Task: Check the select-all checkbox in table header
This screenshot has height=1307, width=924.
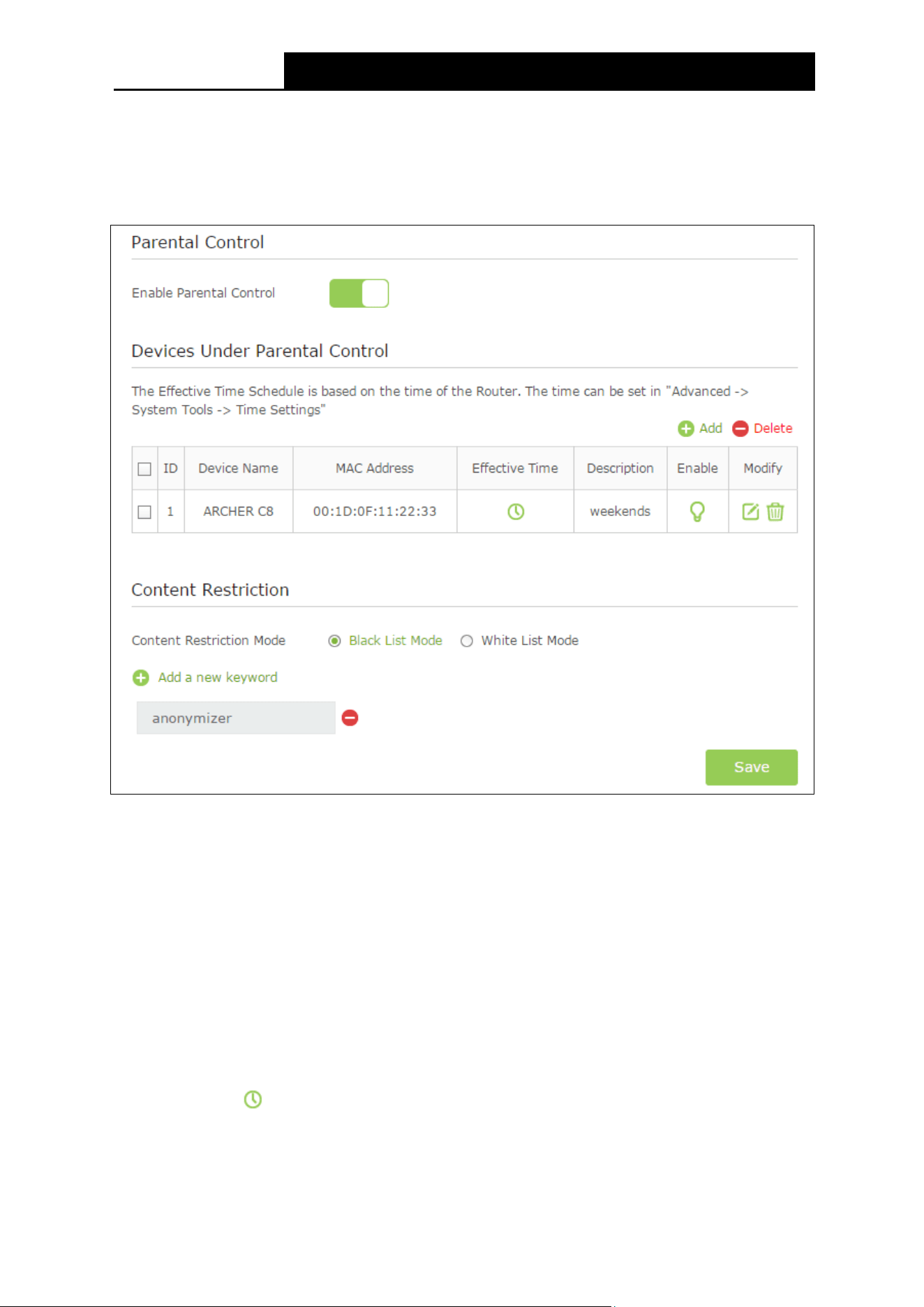Action: [144, 469]
